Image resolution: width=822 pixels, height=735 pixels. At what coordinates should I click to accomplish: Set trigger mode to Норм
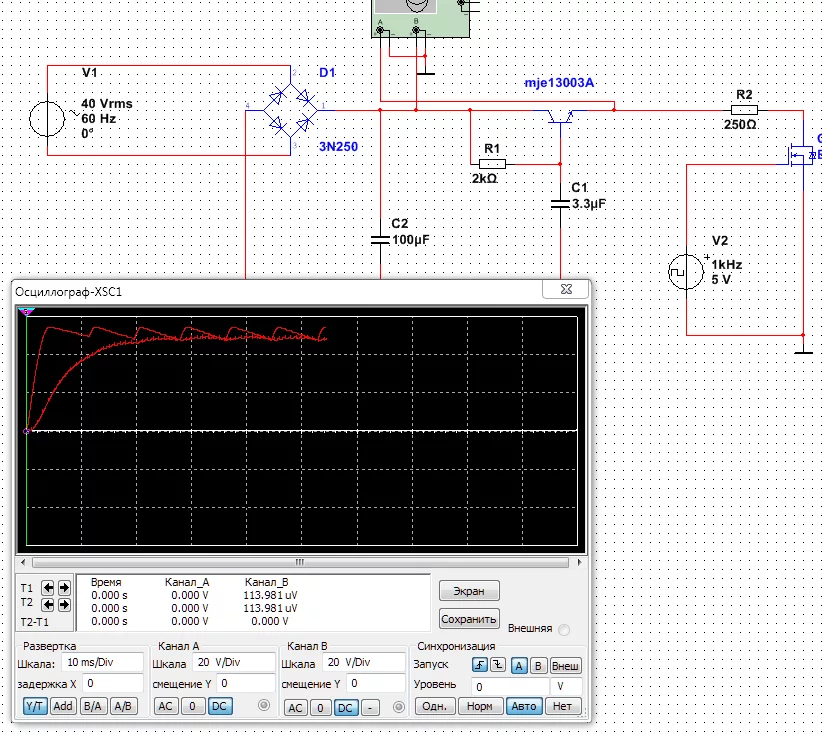click(x=480, y=707)
